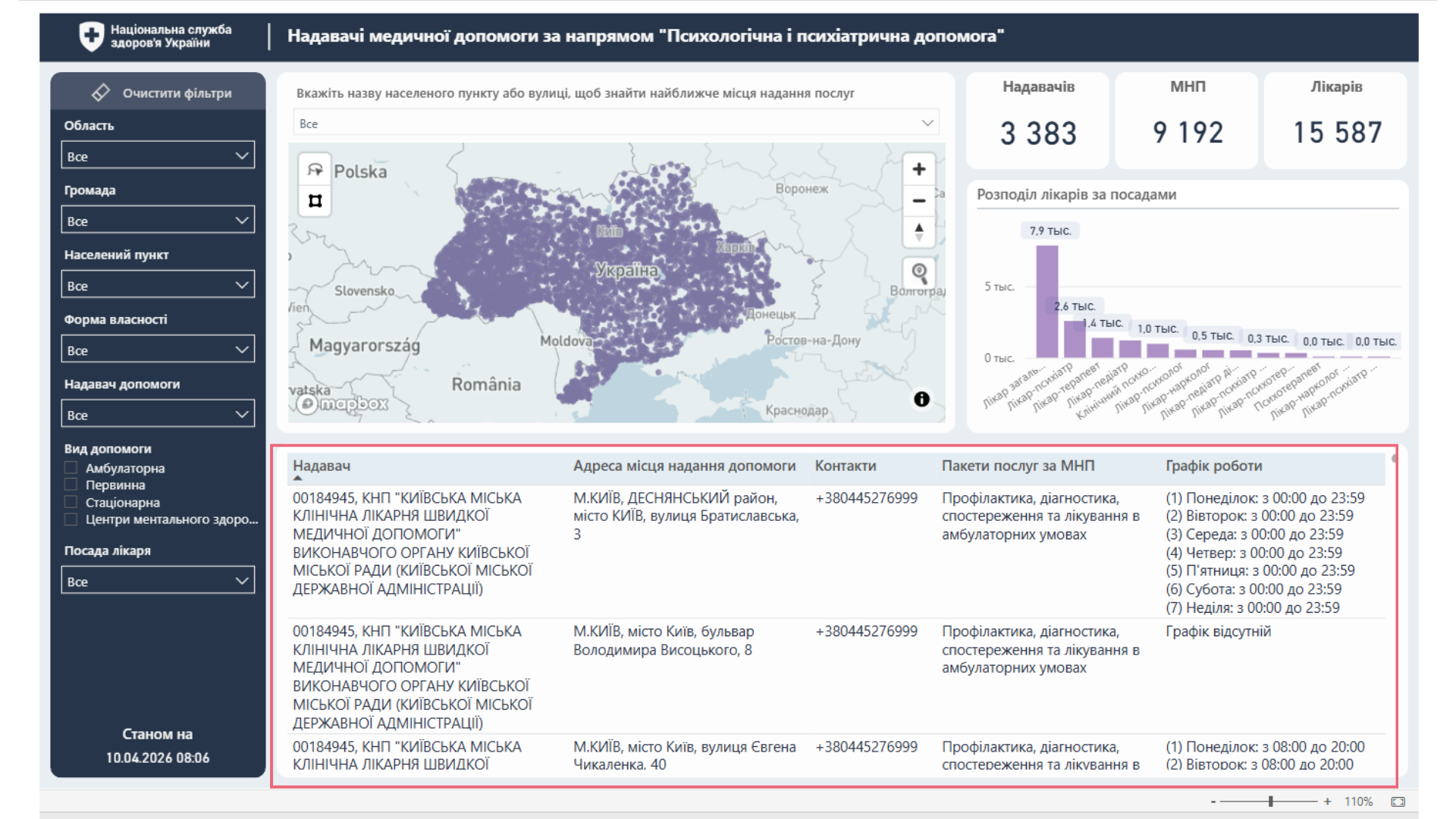Select the Лікар-терапевт chart bar
The height and width of the screenshot is (819, 1456).
[1102, 347]
